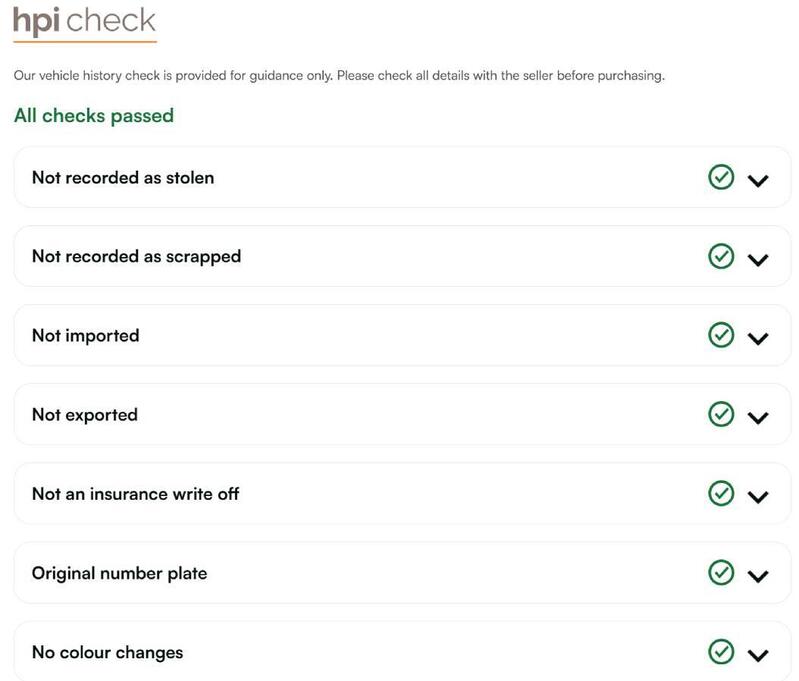Expand the Original number plate chevron

pyautogui.click(x=758, y=576)
